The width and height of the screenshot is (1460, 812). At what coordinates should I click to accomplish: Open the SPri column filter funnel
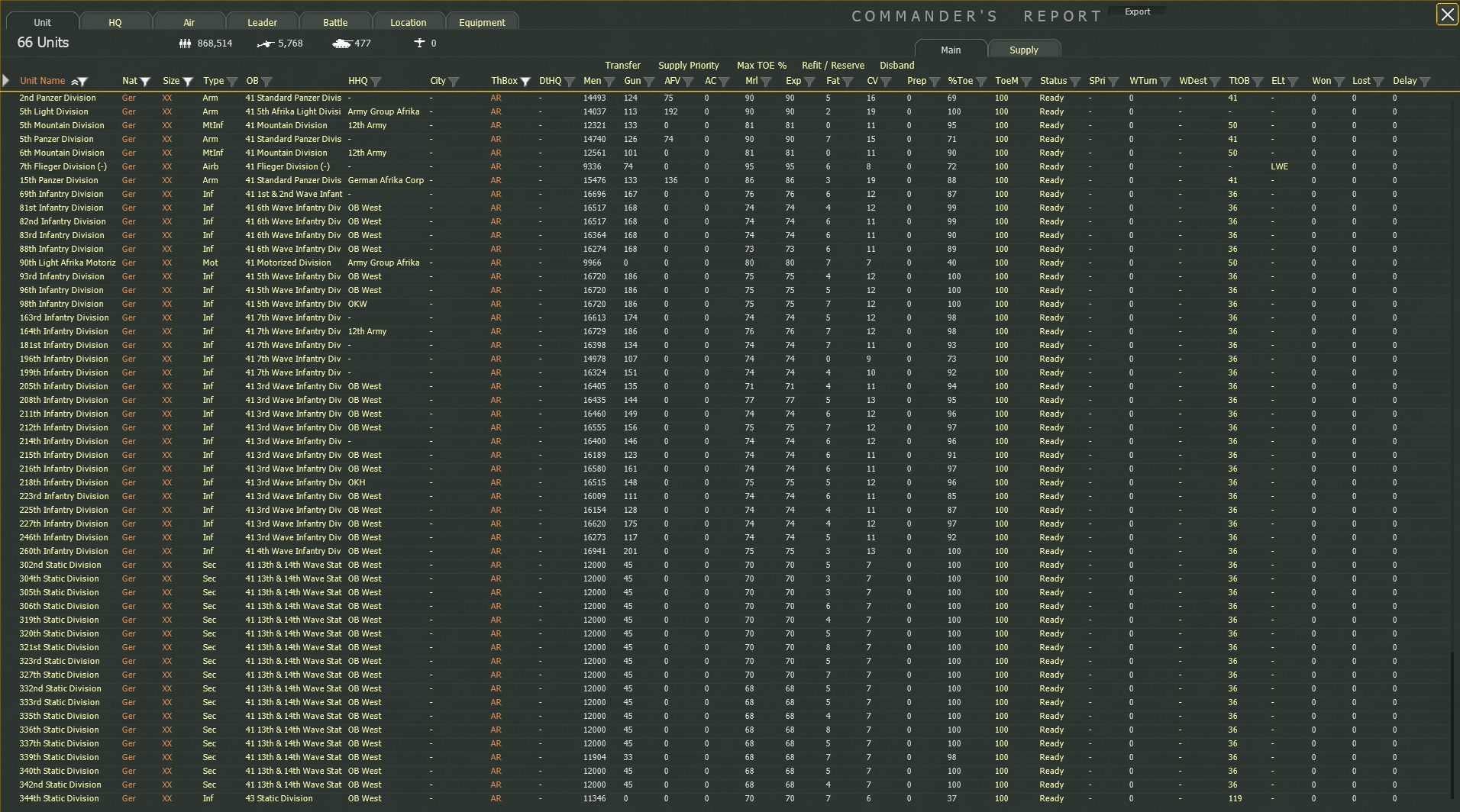click(x=1113, y=82)
